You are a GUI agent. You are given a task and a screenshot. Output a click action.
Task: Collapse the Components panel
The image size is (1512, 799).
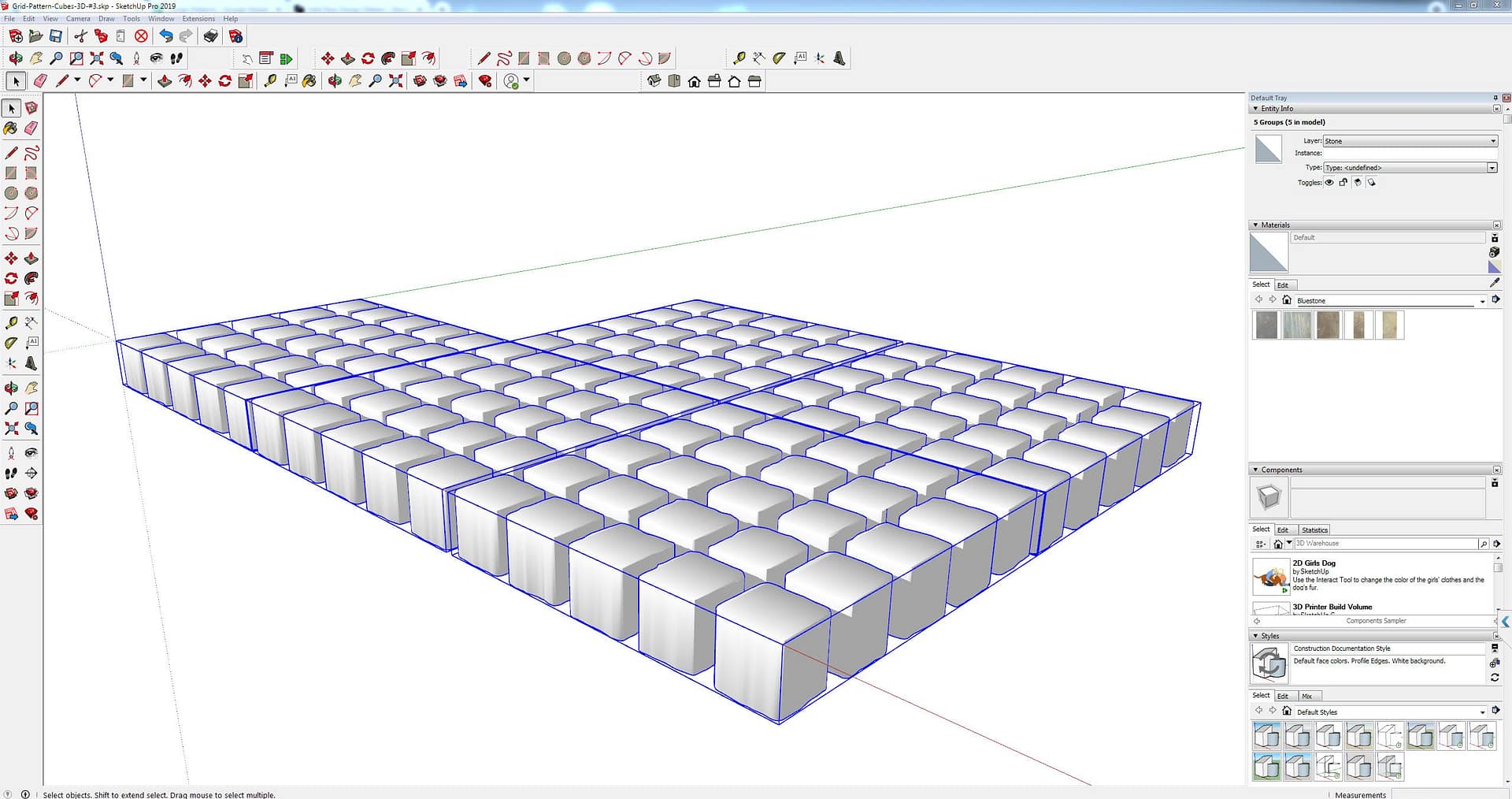(1255, 470)
